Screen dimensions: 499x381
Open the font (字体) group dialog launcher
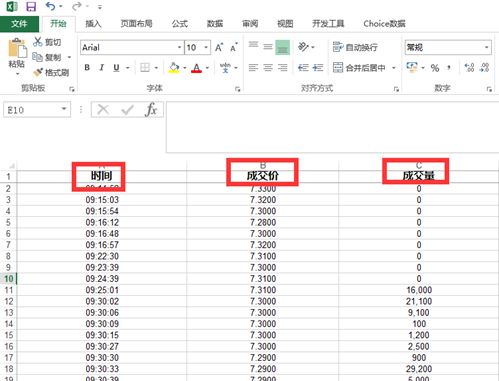(237, 89)
